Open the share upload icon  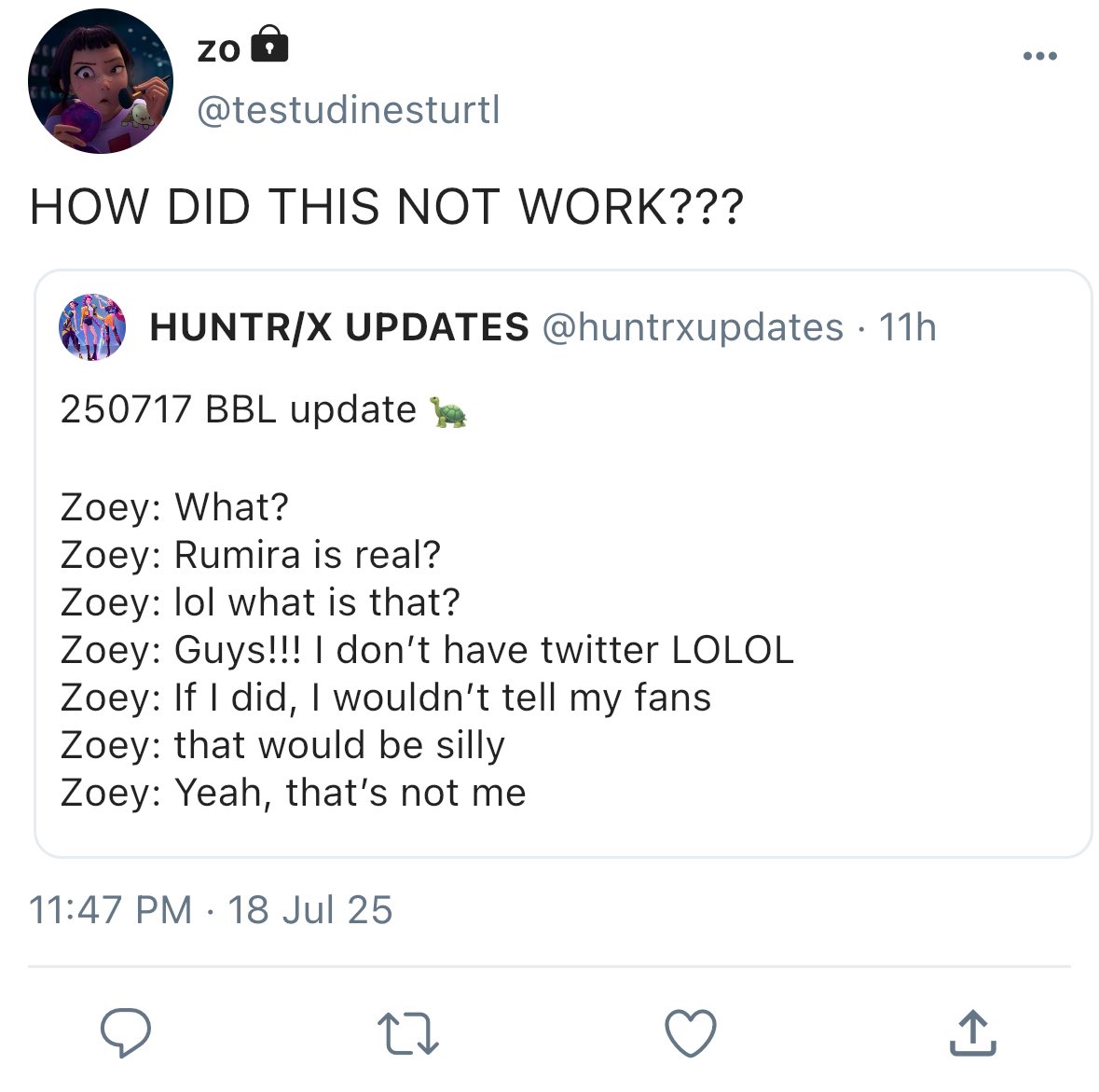pos(973,1032)
